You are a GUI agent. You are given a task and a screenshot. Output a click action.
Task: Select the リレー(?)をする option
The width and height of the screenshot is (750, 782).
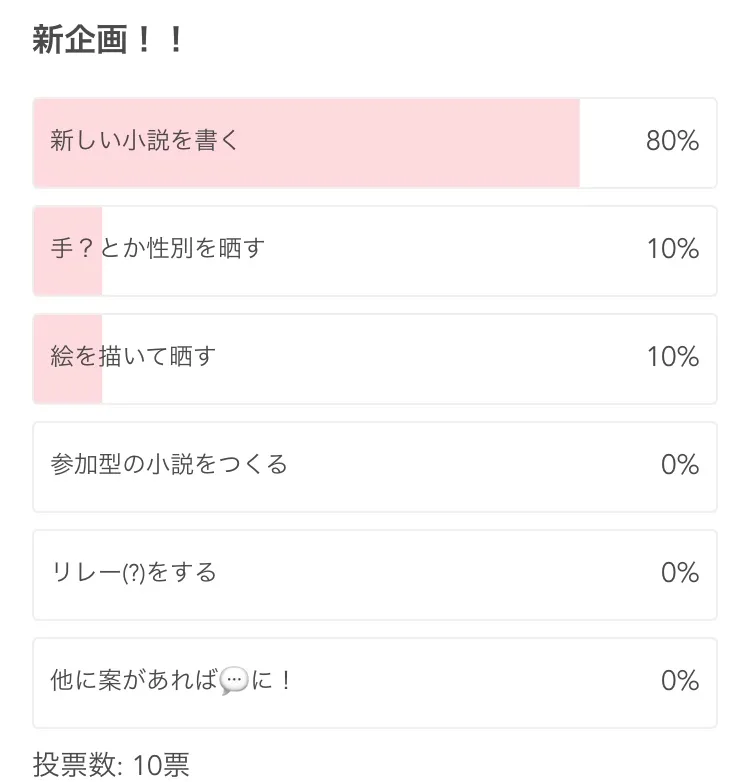[x=134, y=573]
